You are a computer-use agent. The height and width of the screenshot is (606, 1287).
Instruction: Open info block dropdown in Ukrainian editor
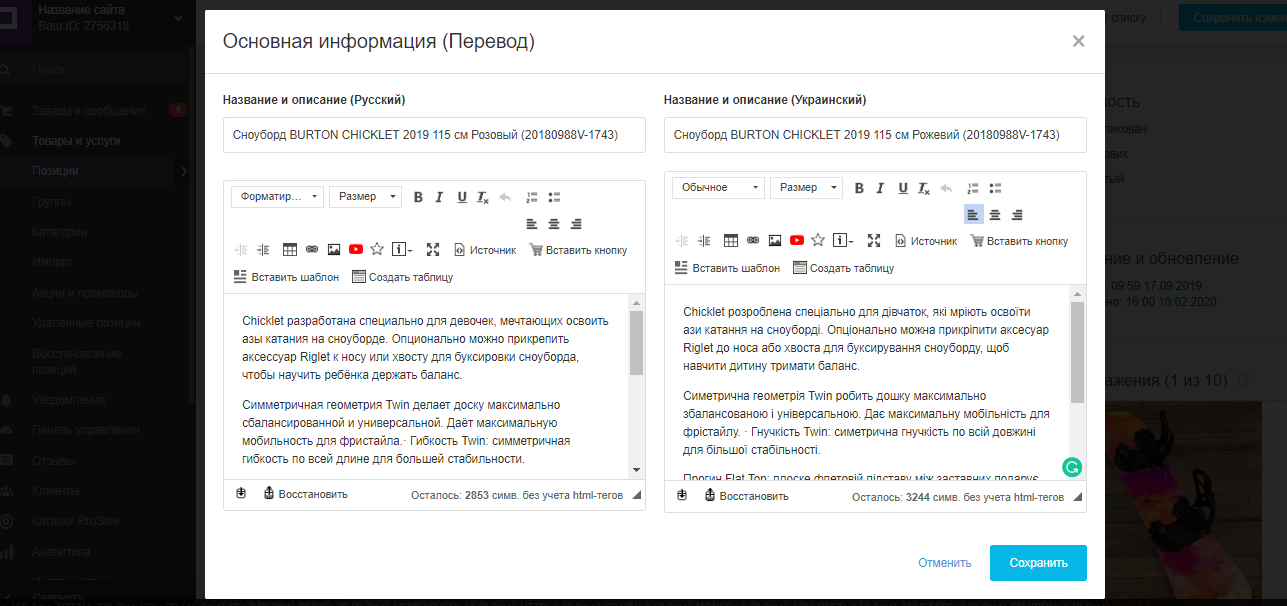coord(843,241)
